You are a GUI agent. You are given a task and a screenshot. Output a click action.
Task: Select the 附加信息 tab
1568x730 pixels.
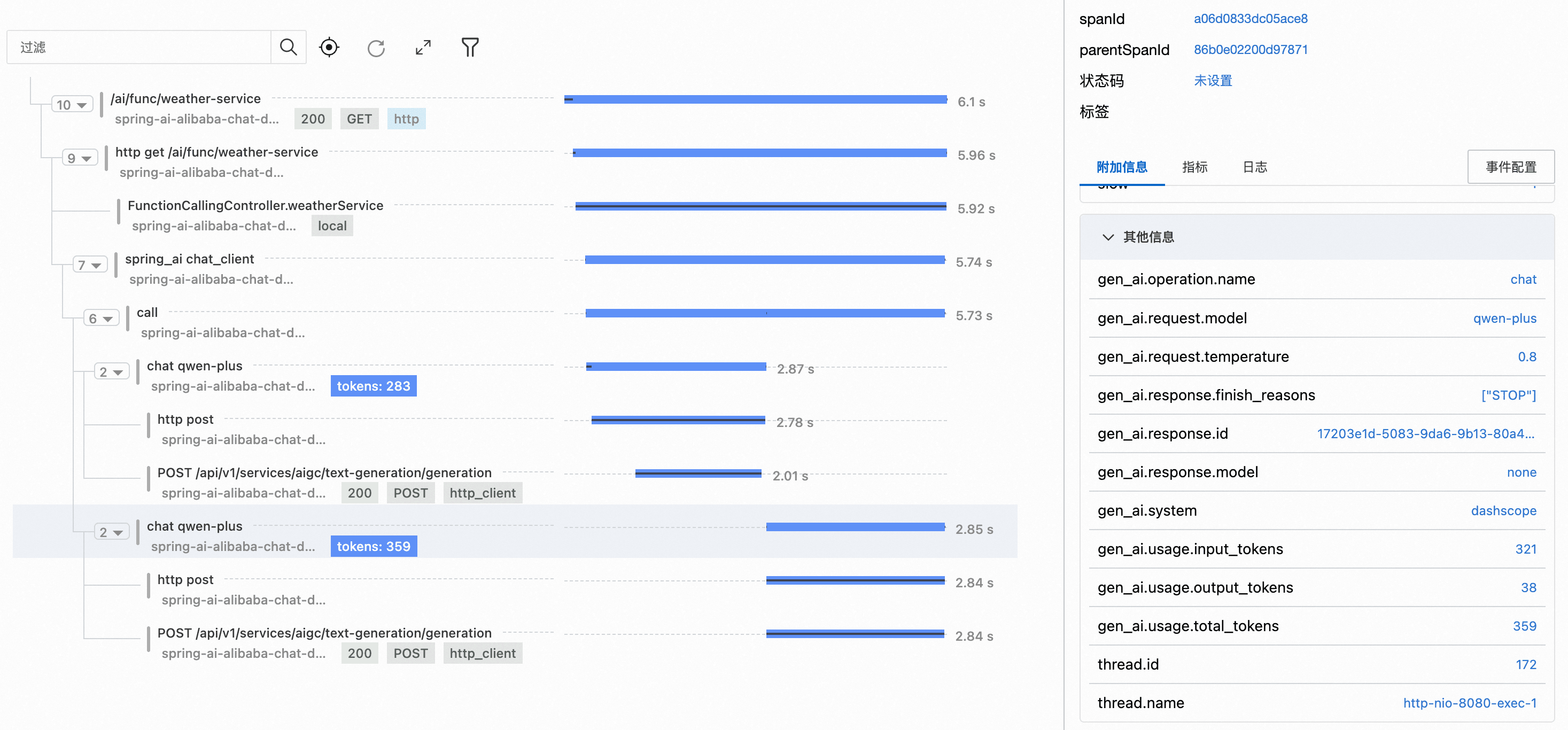coord(1121,167)
